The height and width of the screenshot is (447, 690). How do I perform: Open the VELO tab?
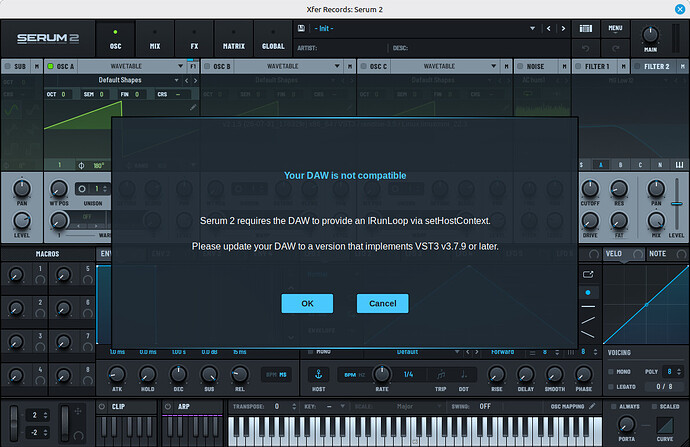click(613, 254)
